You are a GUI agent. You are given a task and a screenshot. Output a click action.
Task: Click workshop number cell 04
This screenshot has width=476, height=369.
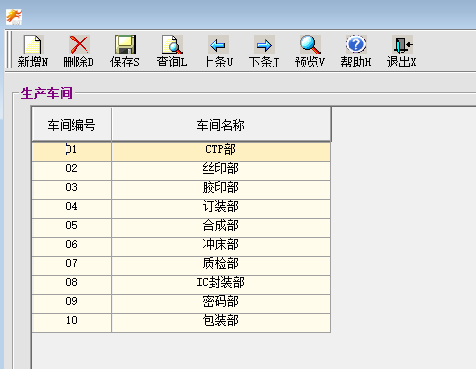pyautogui.click(x=72, y=209)
